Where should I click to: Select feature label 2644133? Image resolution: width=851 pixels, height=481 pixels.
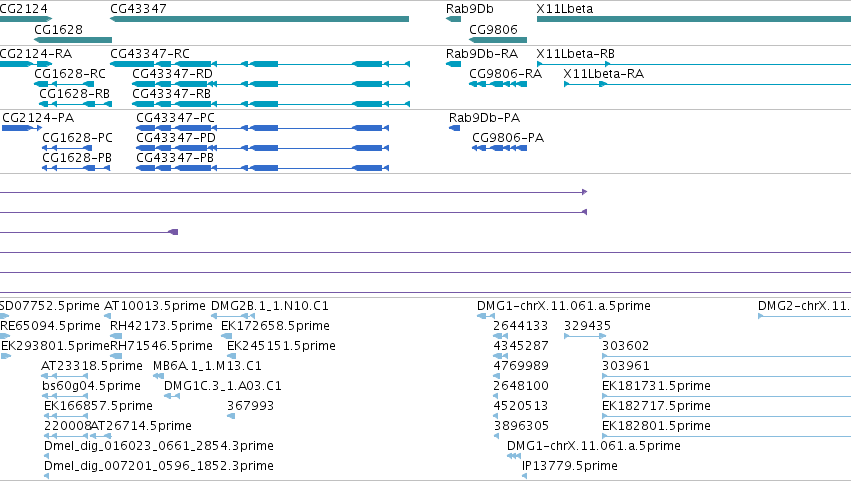(x=520, y=326)
